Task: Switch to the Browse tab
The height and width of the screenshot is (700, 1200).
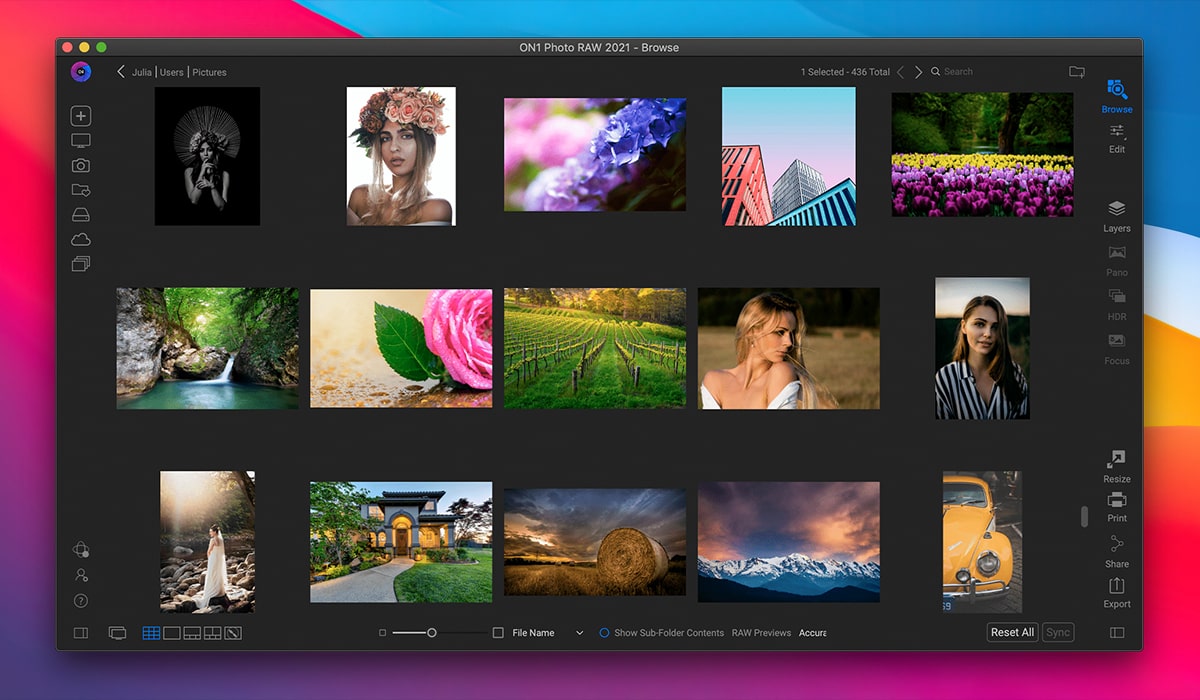Action: pos(1116,95)
